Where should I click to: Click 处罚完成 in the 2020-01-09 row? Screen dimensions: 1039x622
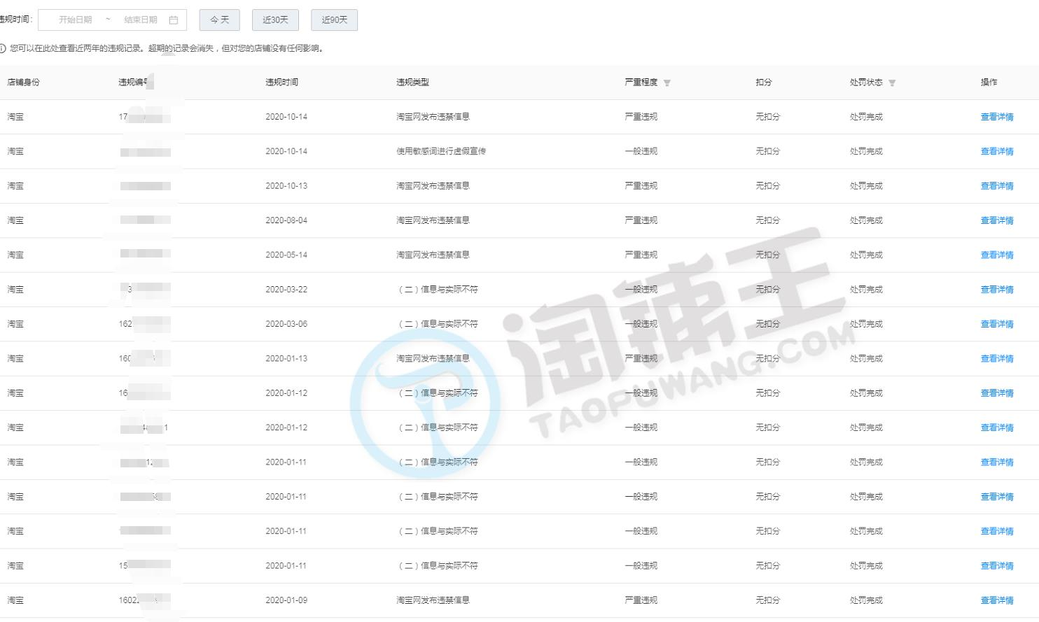(x=866, y=600)
